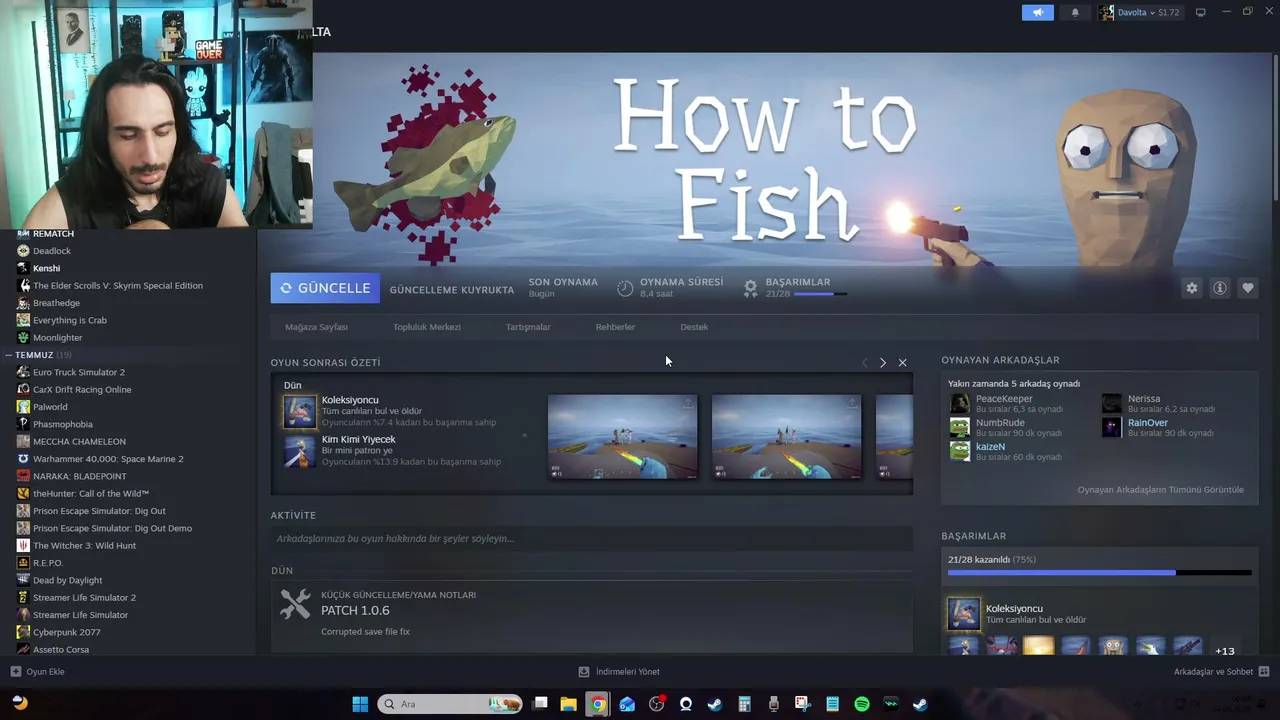Open İndirmeleri Yönet downloads manager
Viewport: 1280px width, 720px height.
point(619,672)
